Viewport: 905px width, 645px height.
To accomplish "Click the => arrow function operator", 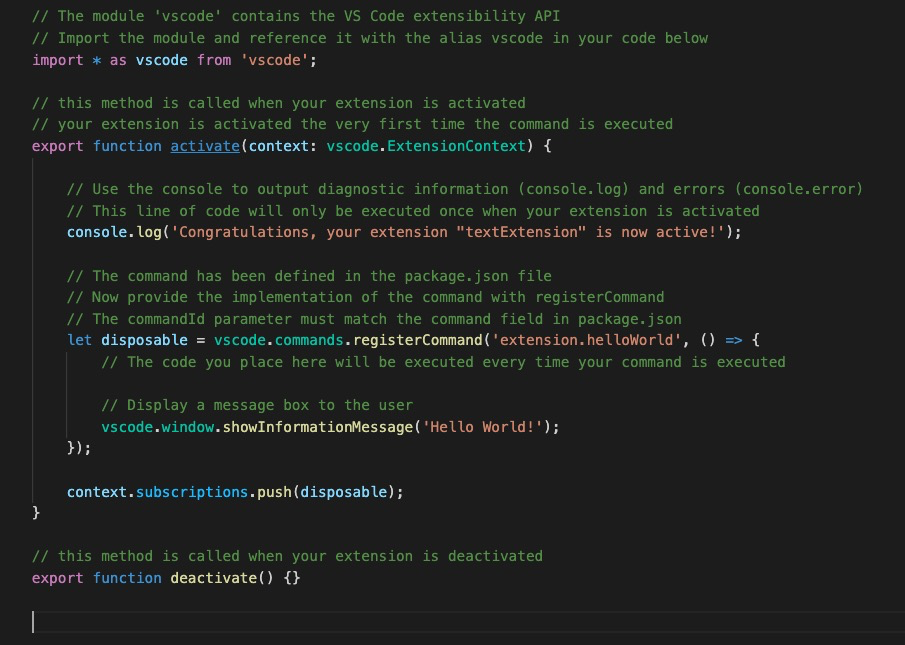I will 733,340.
